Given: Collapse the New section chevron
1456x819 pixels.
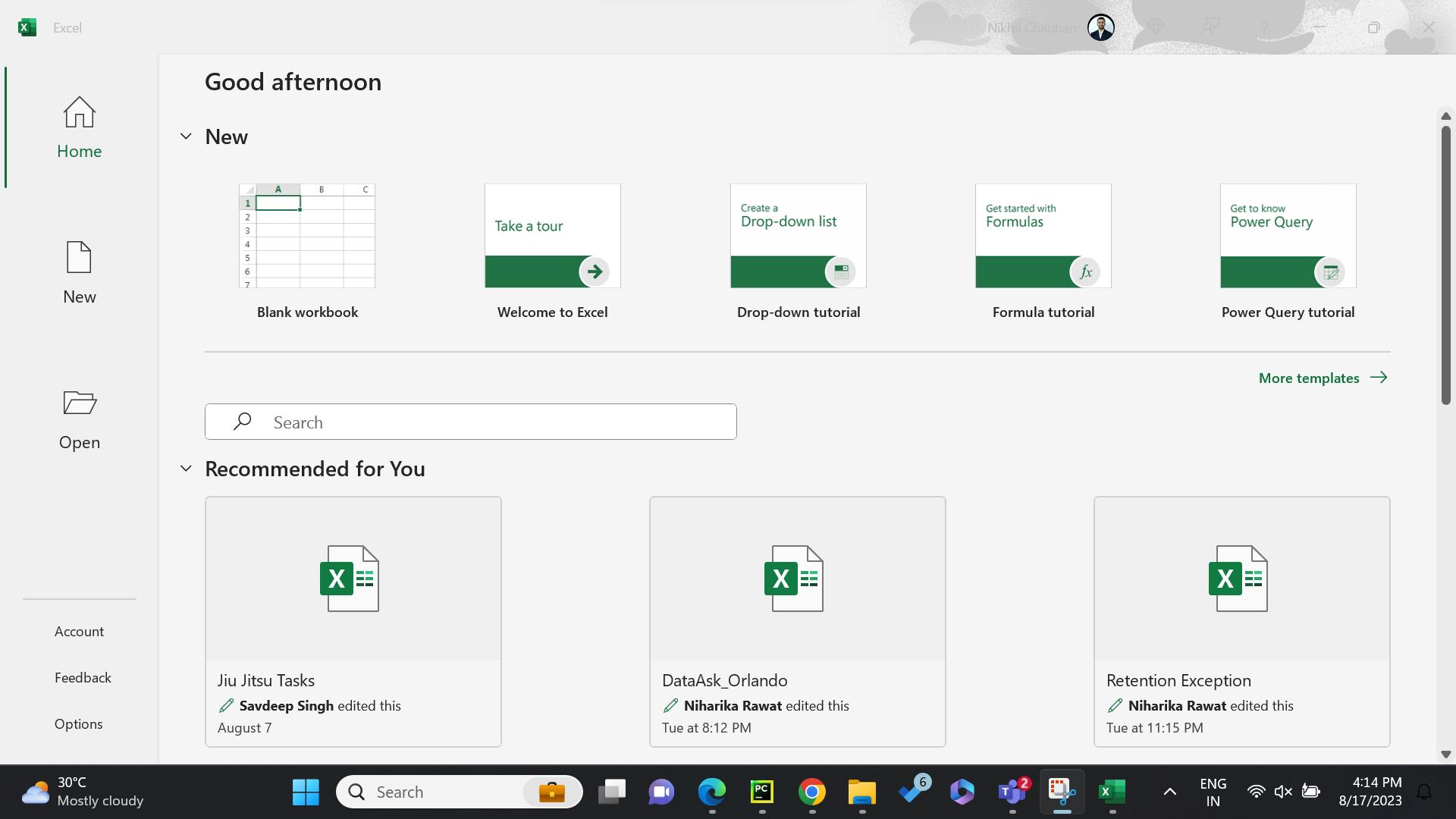Looking at the screenshot, I should (x=186, y=136).
